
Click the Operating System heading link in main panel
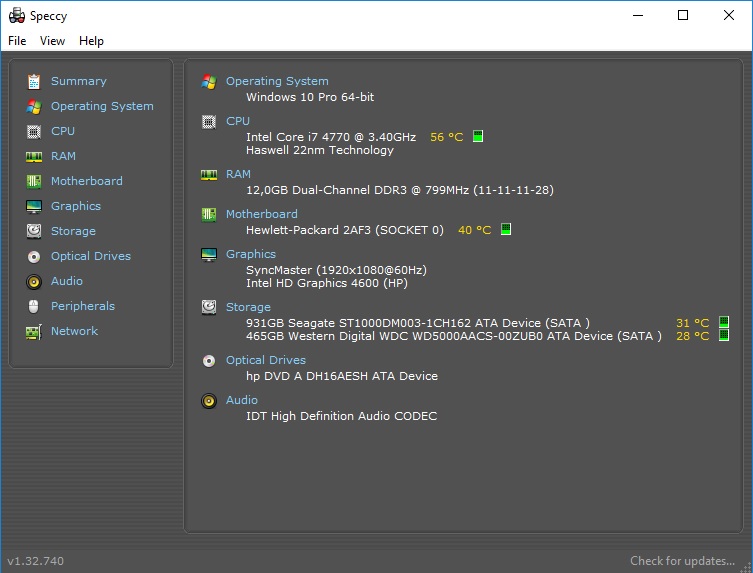pos(277,81)
